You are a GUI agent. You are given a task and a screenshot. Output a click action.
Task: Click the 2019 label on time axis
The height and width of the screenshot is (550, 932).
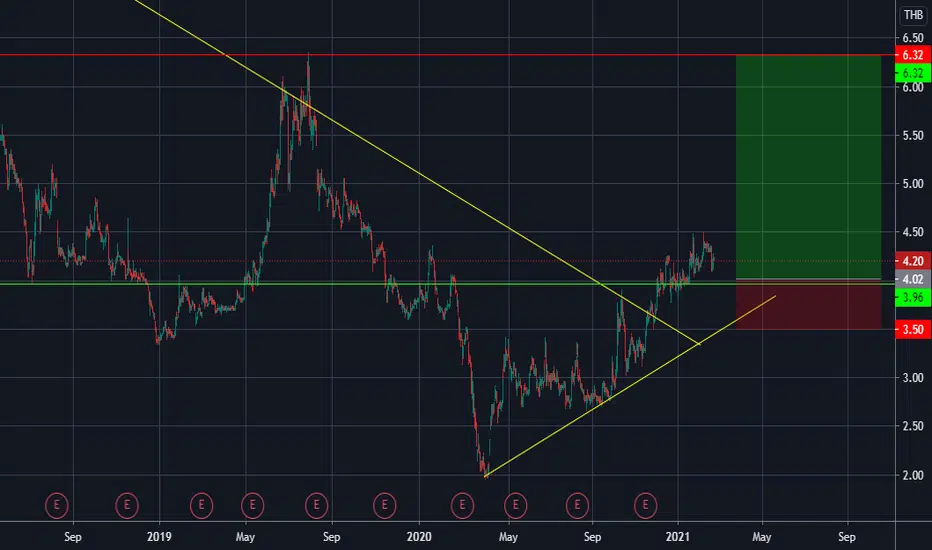pyautogui.click(x=159, y=537)
